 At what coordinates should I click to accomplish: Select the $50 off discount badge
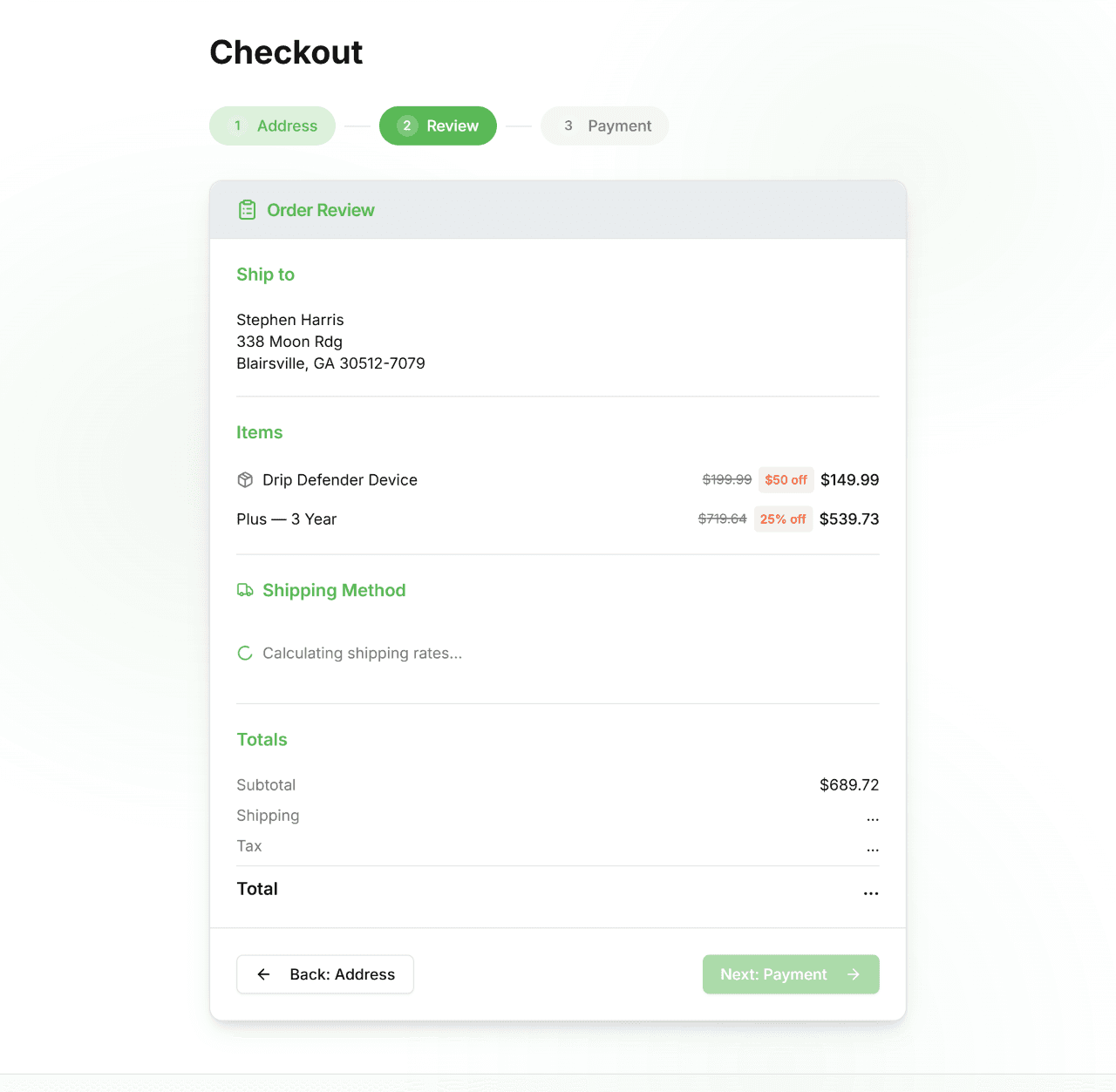click(785, 479)
